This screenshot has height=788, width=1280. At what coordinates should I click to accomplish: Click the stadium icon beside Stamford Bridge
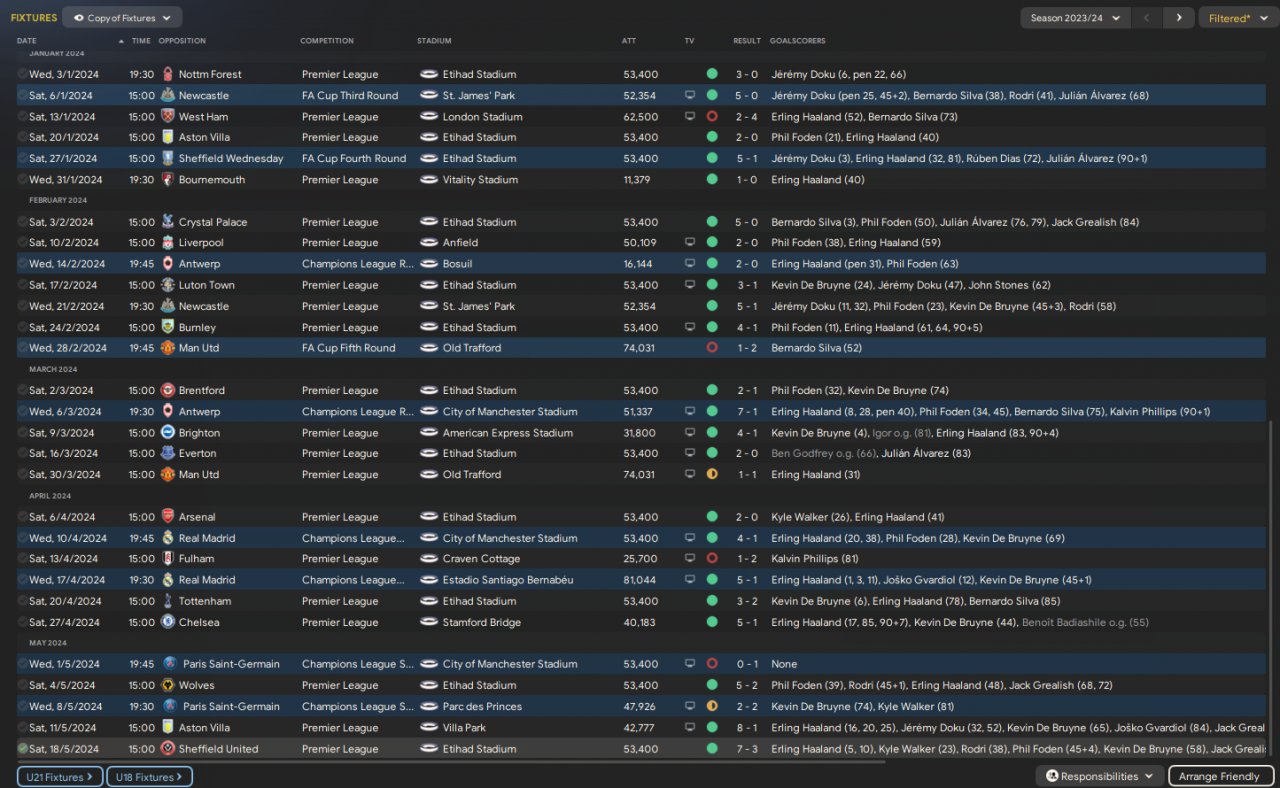[x=429, y=622]
